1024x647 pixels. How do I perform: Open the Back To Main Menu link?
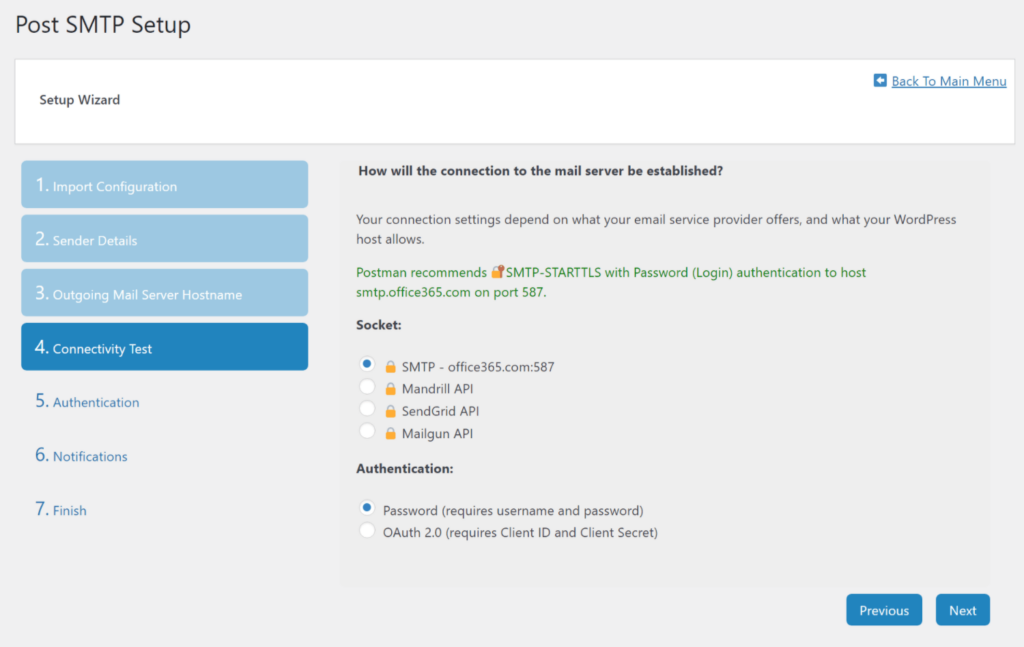coord(948,81)
